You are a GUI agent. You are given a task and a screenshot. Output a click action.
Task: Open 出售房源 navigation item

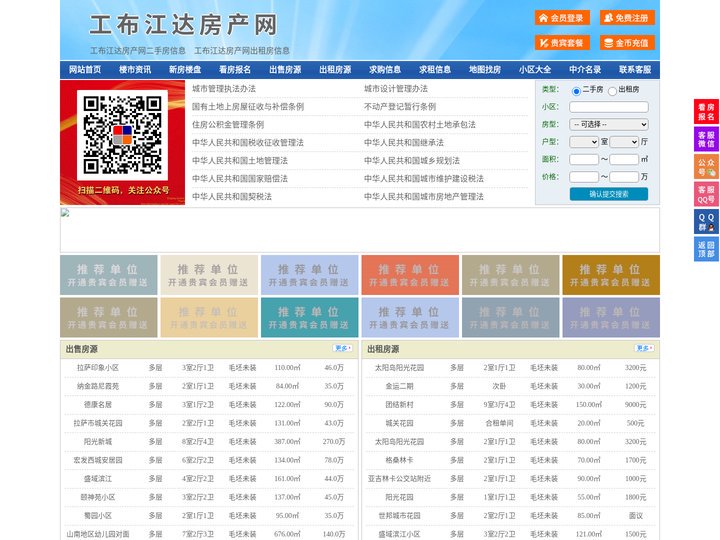point(285,69)
